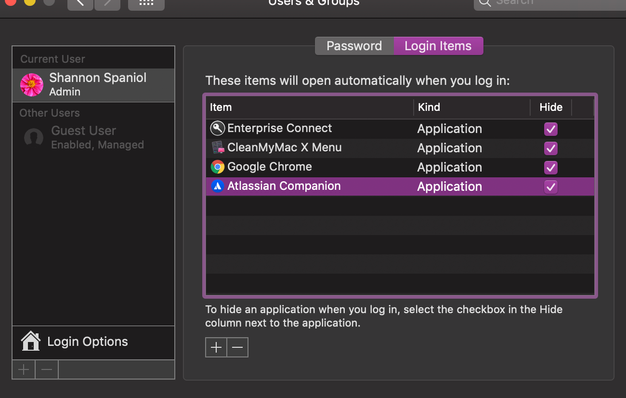Image resolution: width=626 pixels, height=398 pixels.
Task: Sort list by the Kind column header
Action: tap(471, 107)
